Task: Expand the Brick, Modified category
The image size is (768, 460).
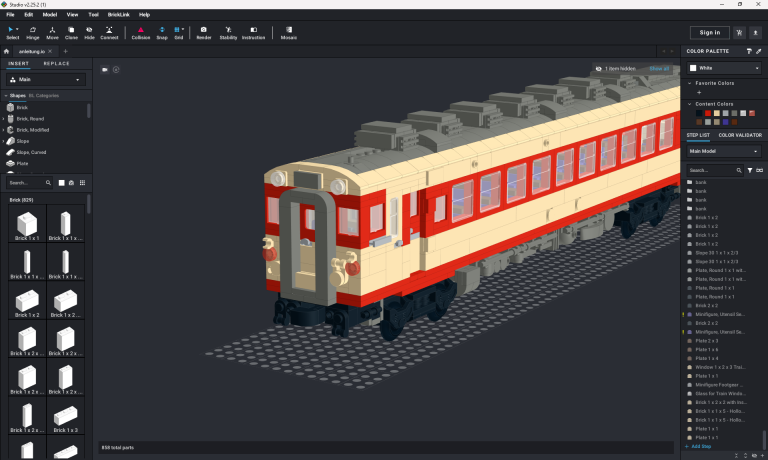Action: coord(33,130)
